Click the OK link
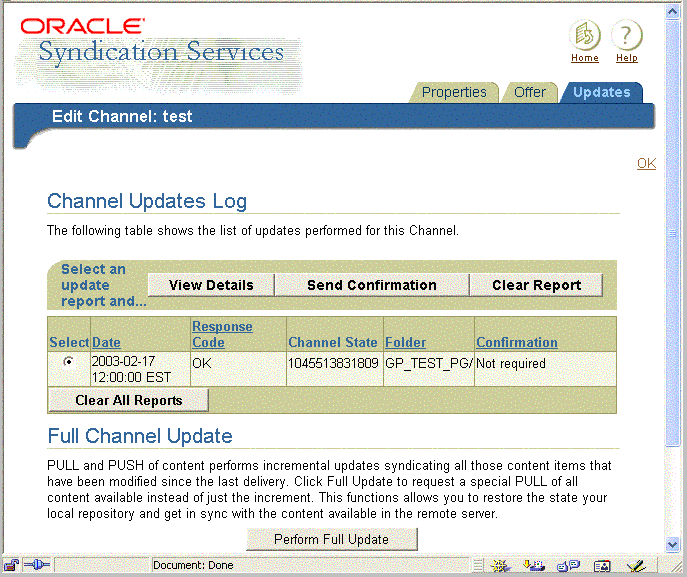Viewport: 687px width, 577px height. [646, 163]
